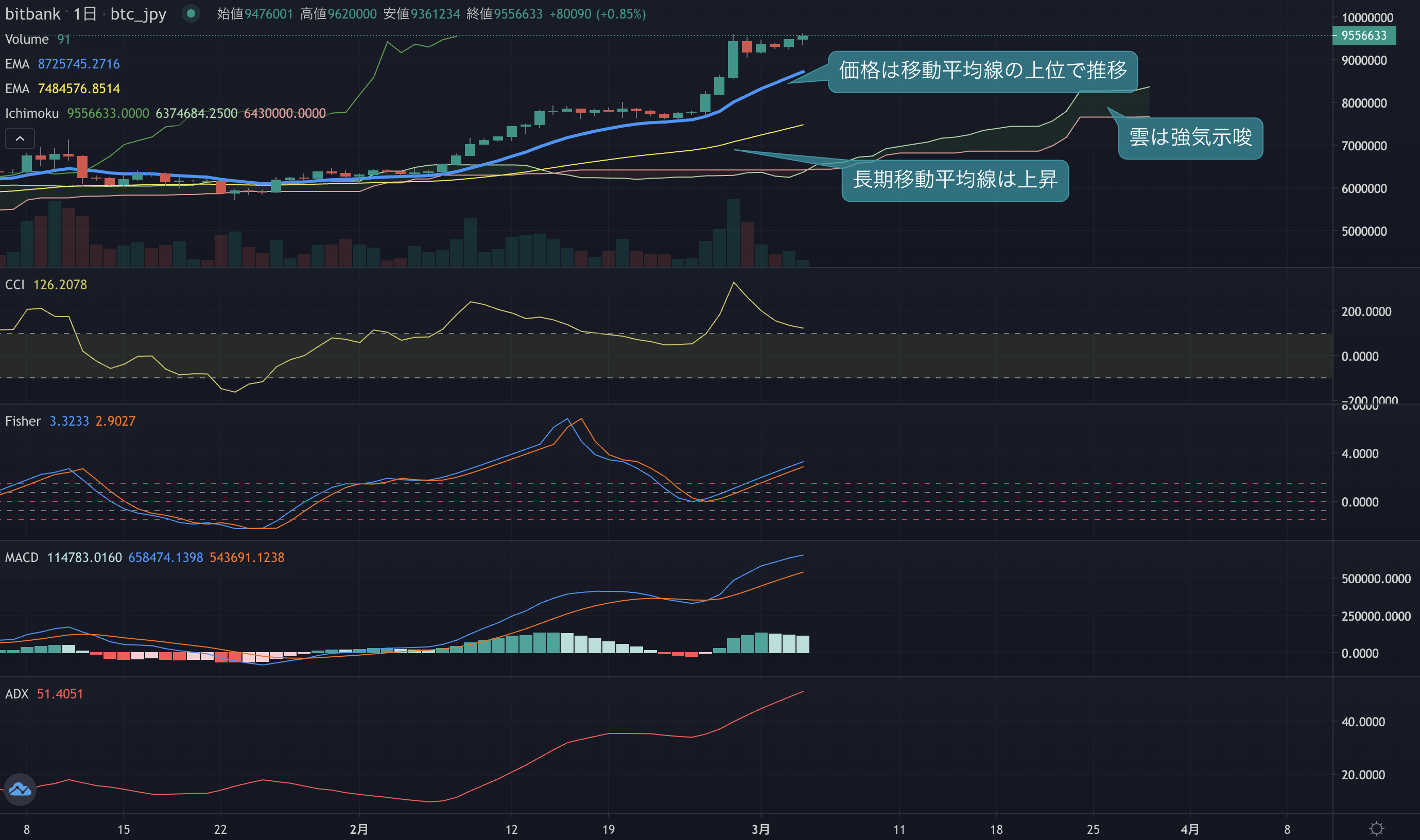Select the blue EMA 8725745 legend
This screenshot has height=840, width=1420.
click(62, 63)
